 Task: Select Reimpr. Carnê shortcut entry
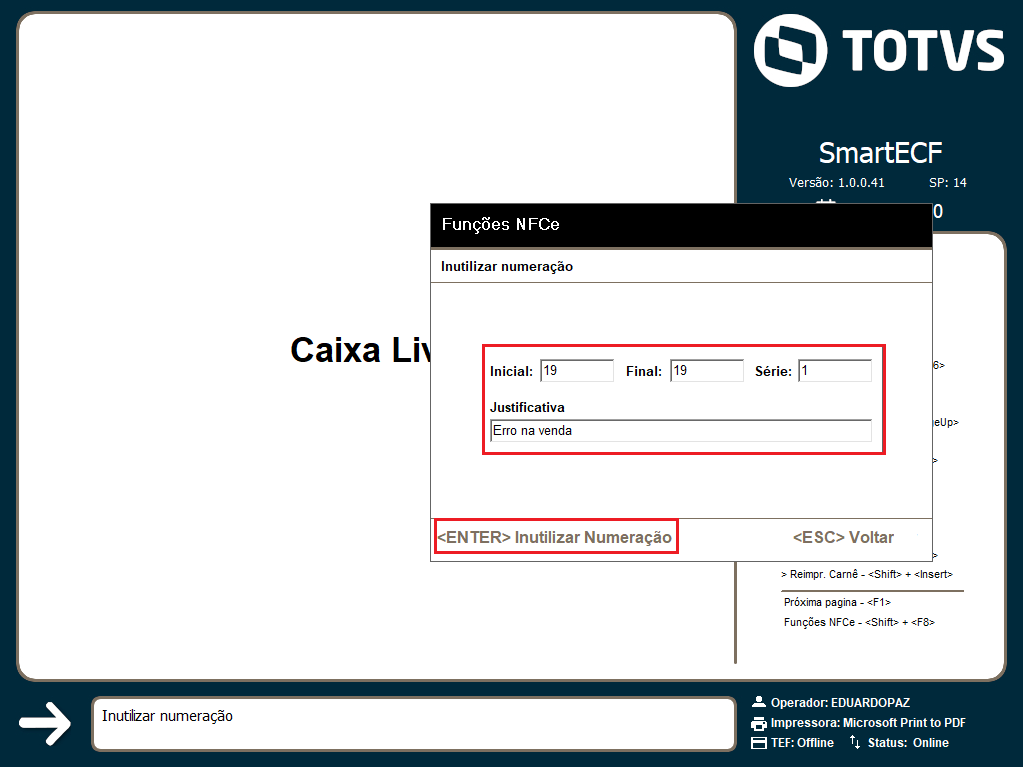[x=867, y=575]
